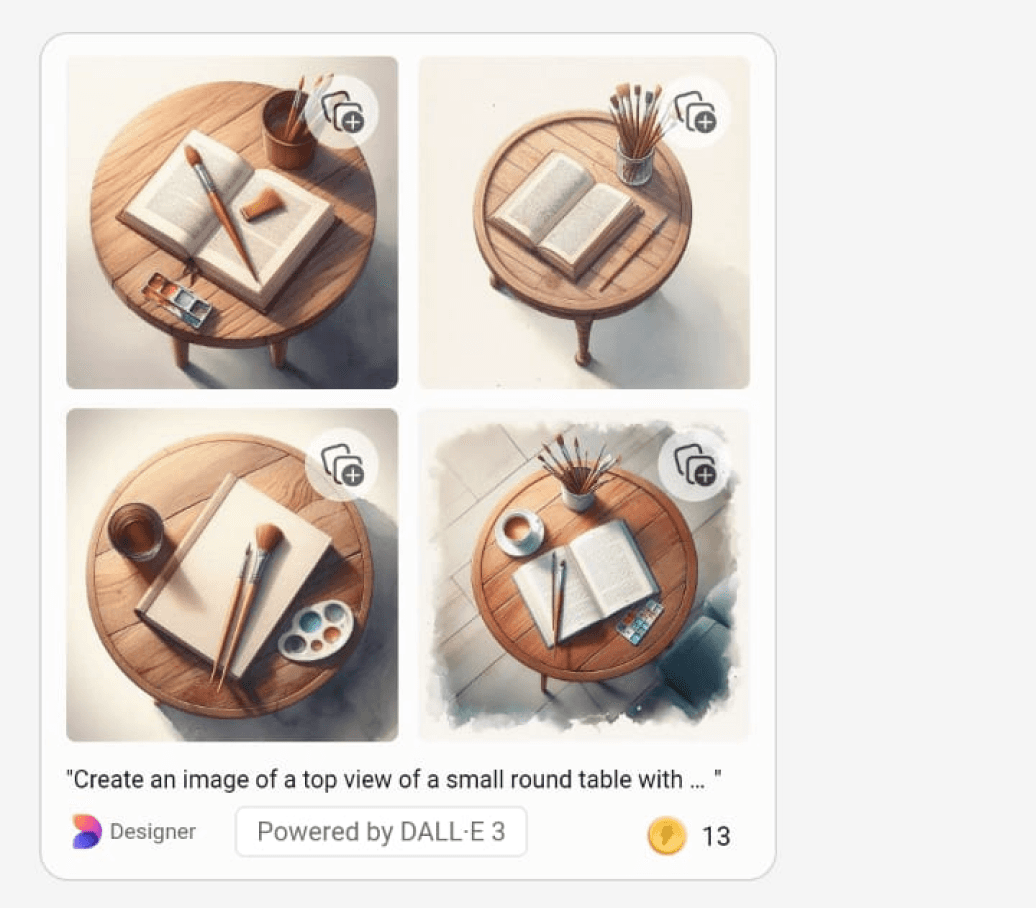Click the terracotta brush pot in first image
Image resolution: width=1036 pixels, height=908 pixels.
[287, 132]
